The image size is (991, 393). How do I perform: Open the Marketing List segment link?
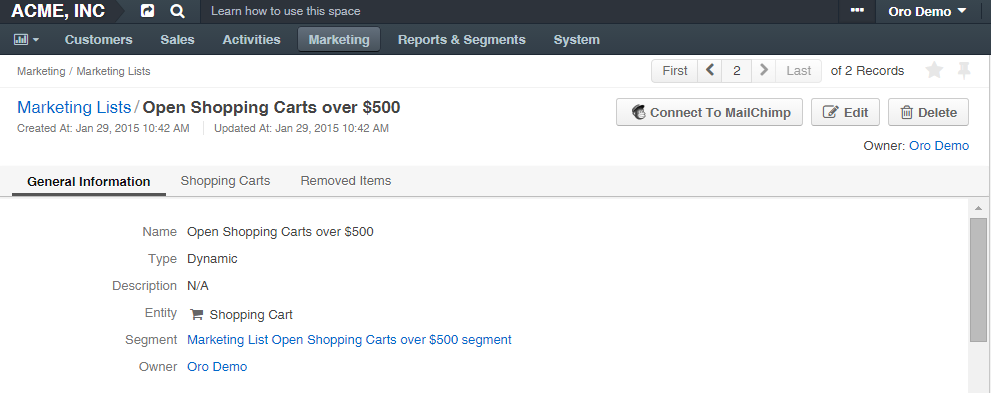tap(349, 340)
